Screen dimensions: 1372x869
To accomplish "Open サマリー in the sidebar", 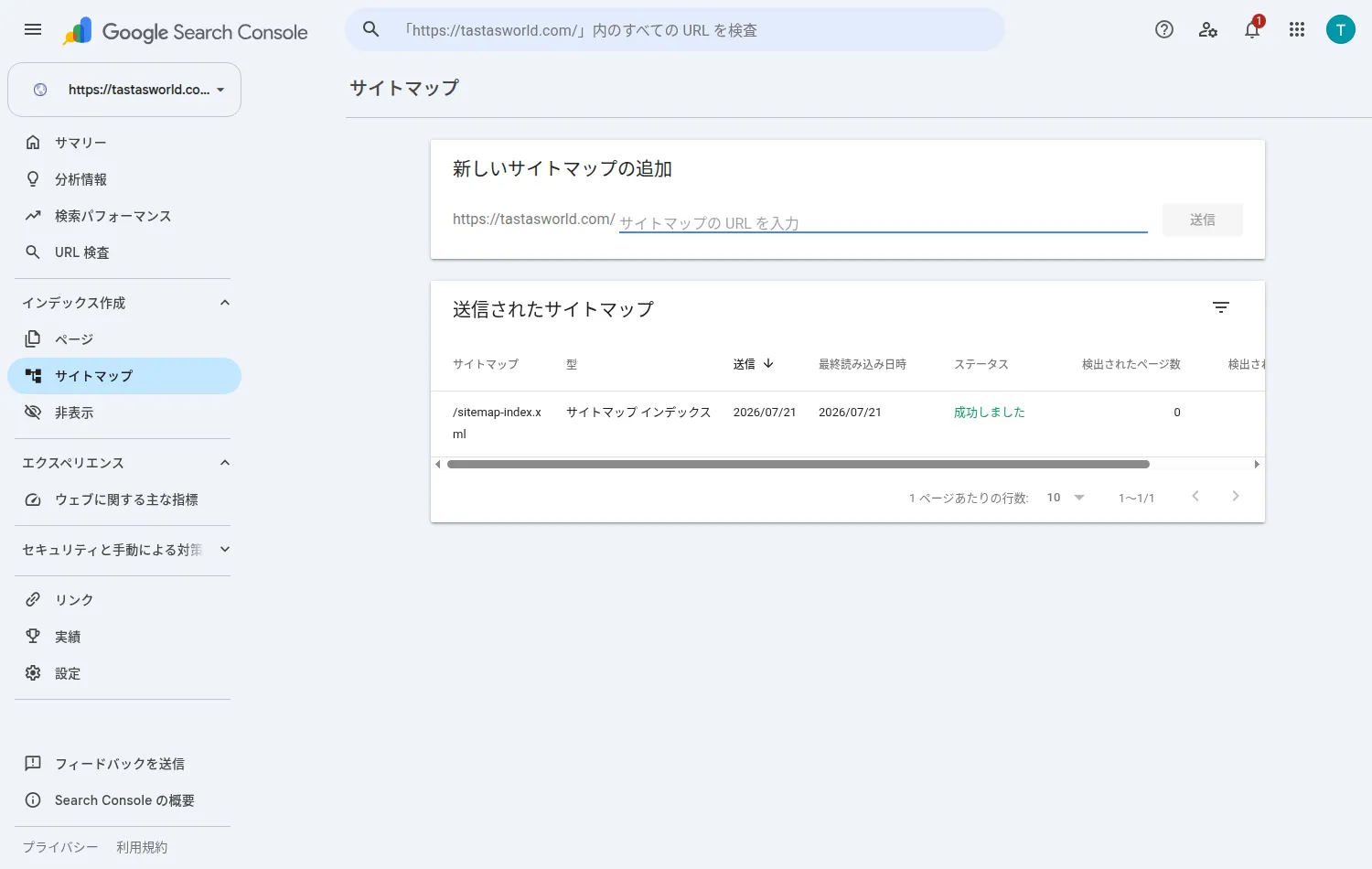I will tap(124, 143).
